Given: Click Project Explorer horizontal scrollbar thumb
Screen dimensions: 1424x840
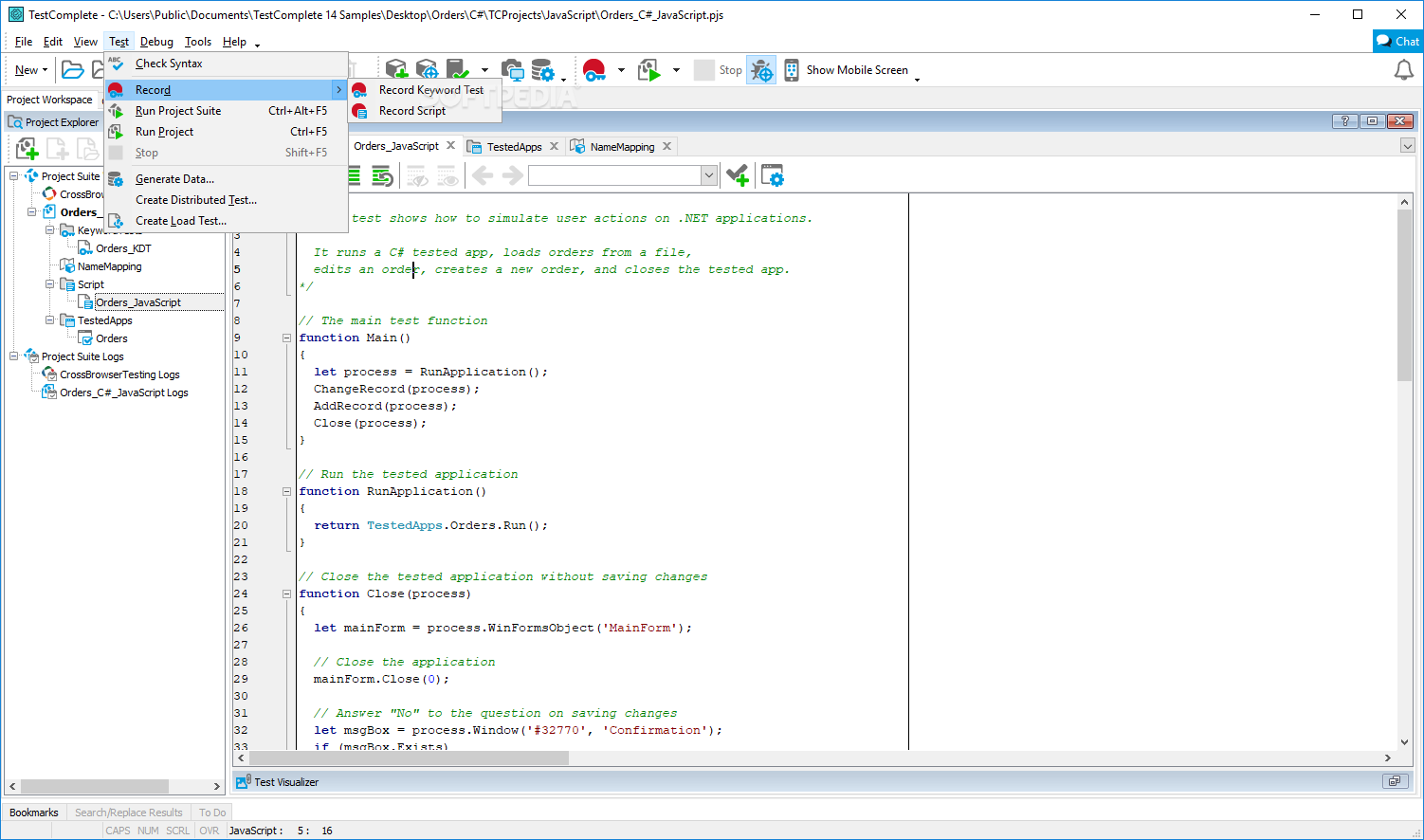Looking at the screenshot, I should click(x=95, y=786).
